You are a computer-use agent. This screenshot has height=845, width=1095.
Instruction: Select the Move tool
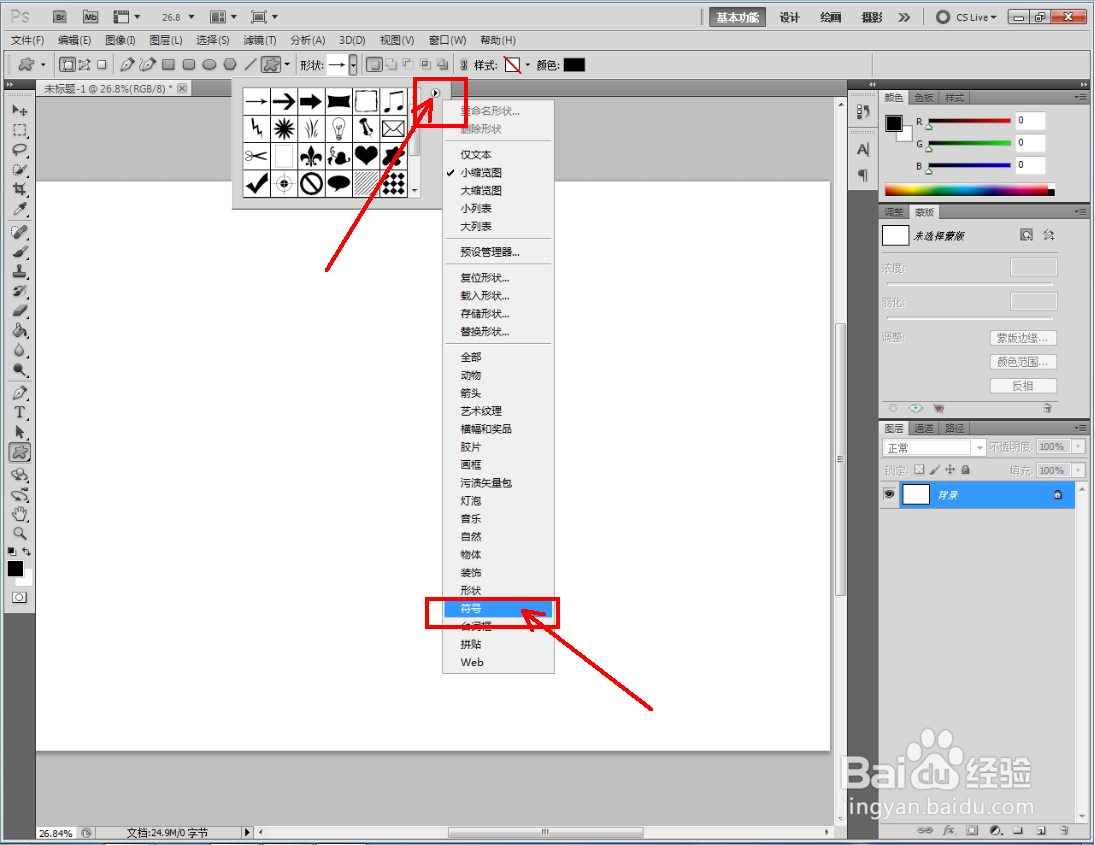pos(20,110)
